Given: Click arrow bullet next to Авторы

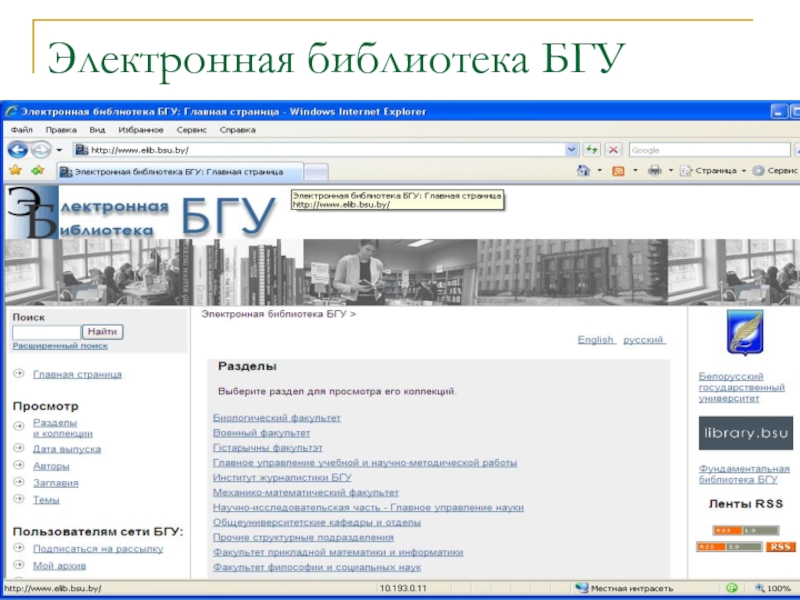Looking at the screenshot, I should 19,465.
